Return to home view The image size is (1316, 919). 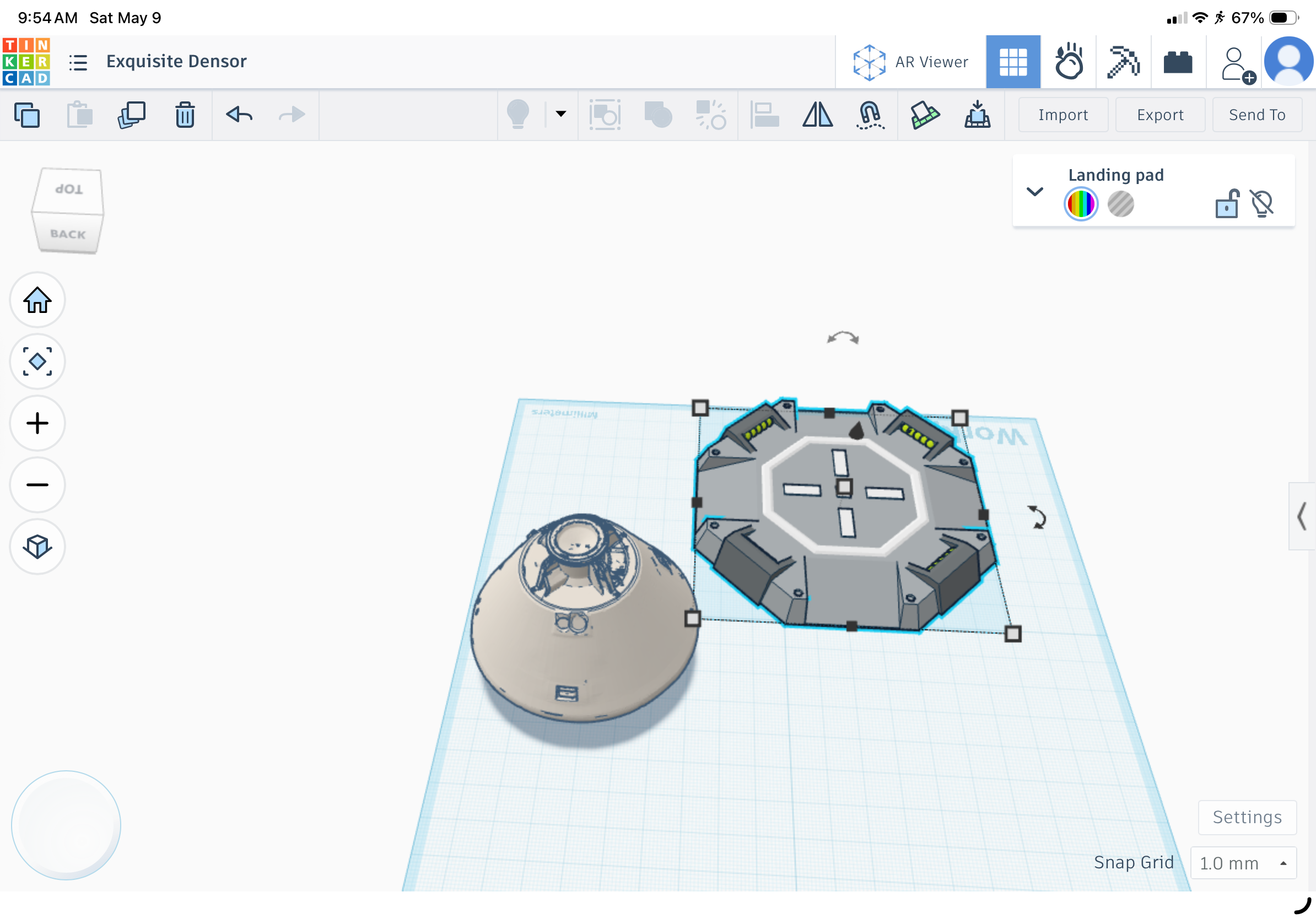point(37,300)
